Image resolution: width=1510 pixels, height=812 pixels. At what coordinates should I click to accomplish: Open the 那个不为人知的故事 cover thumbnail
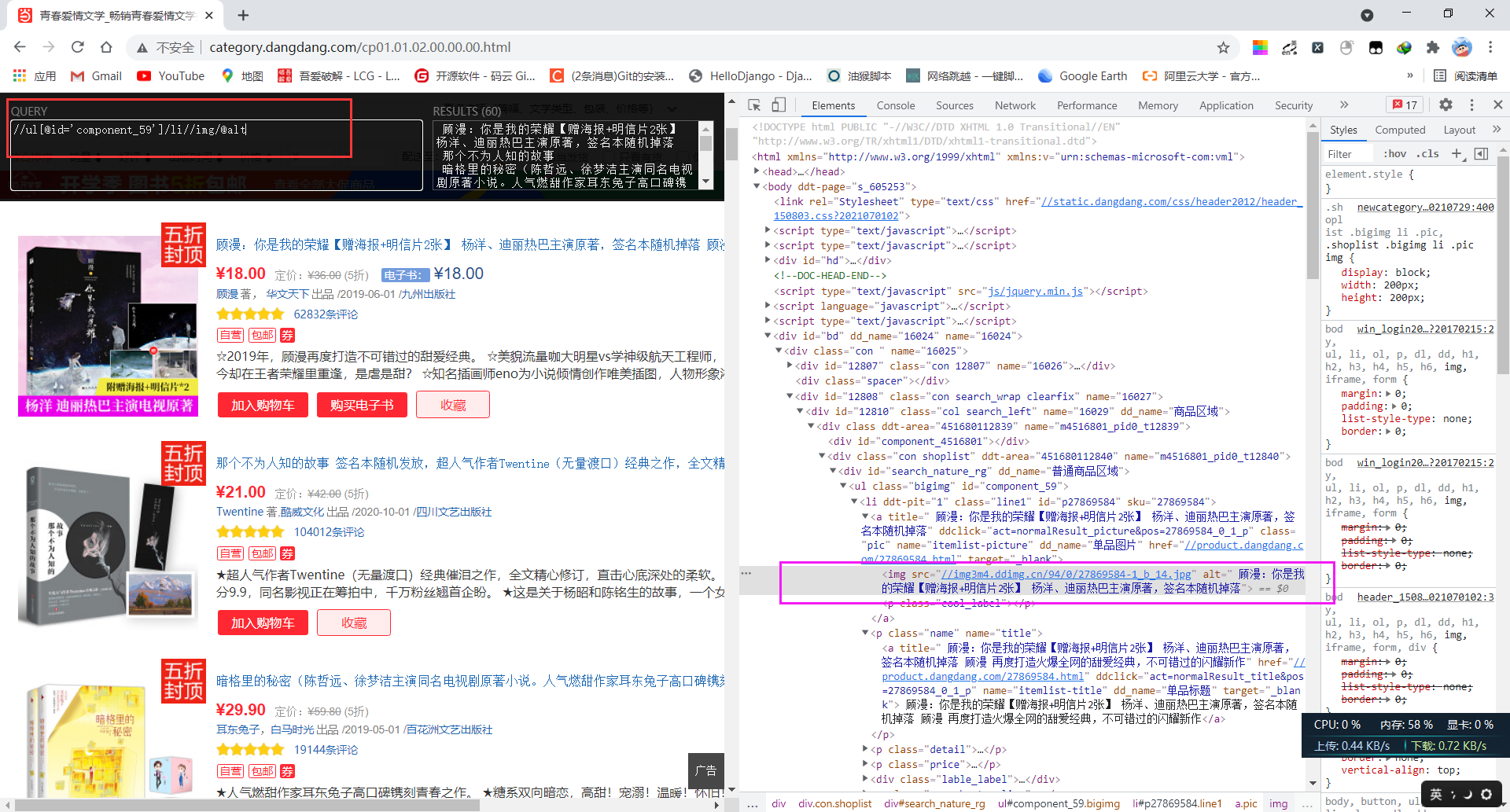108,544
